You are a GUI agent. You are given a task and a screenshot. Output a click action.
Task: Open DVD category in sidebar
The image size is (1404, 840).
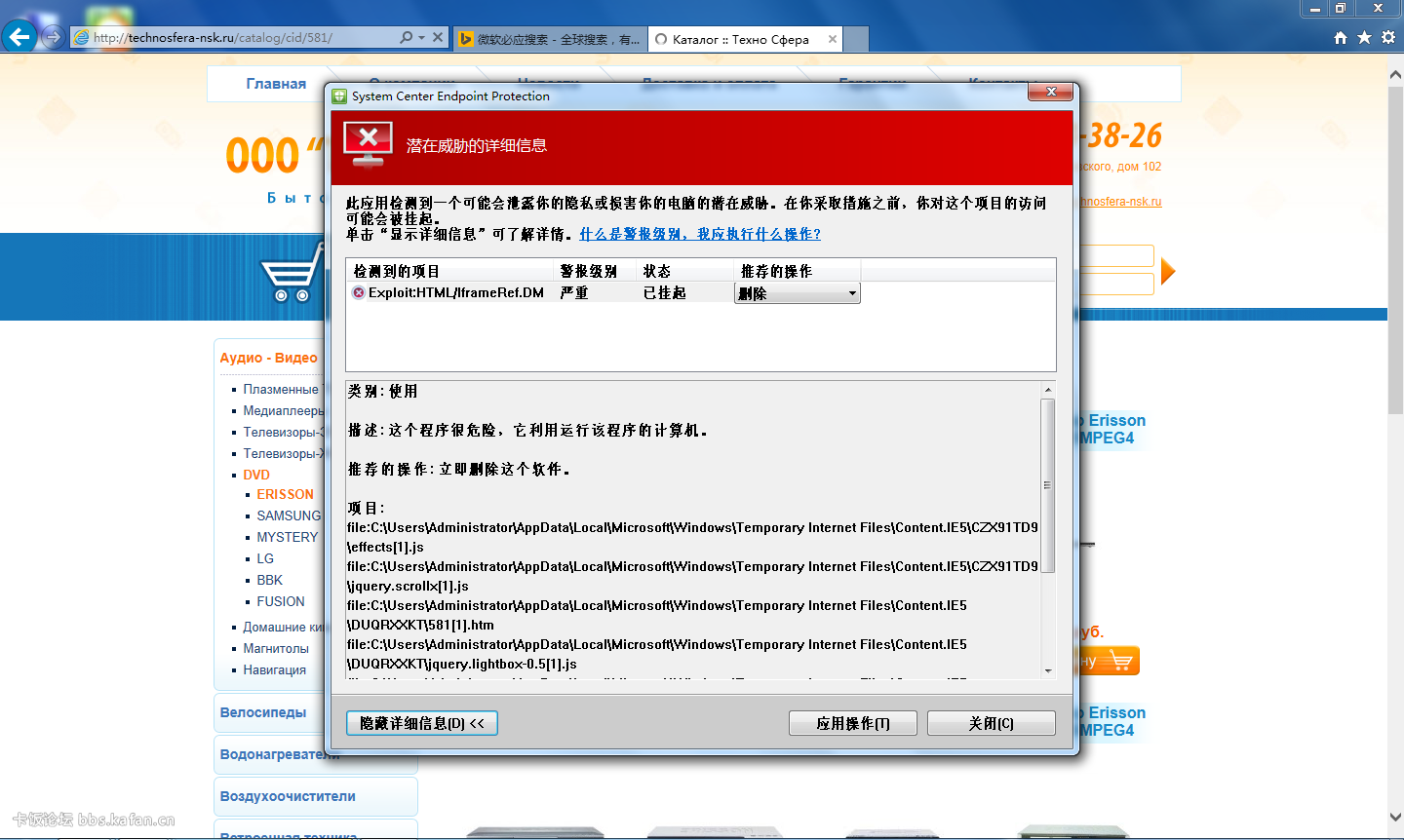pyautogui.click(x=256, y=475)
